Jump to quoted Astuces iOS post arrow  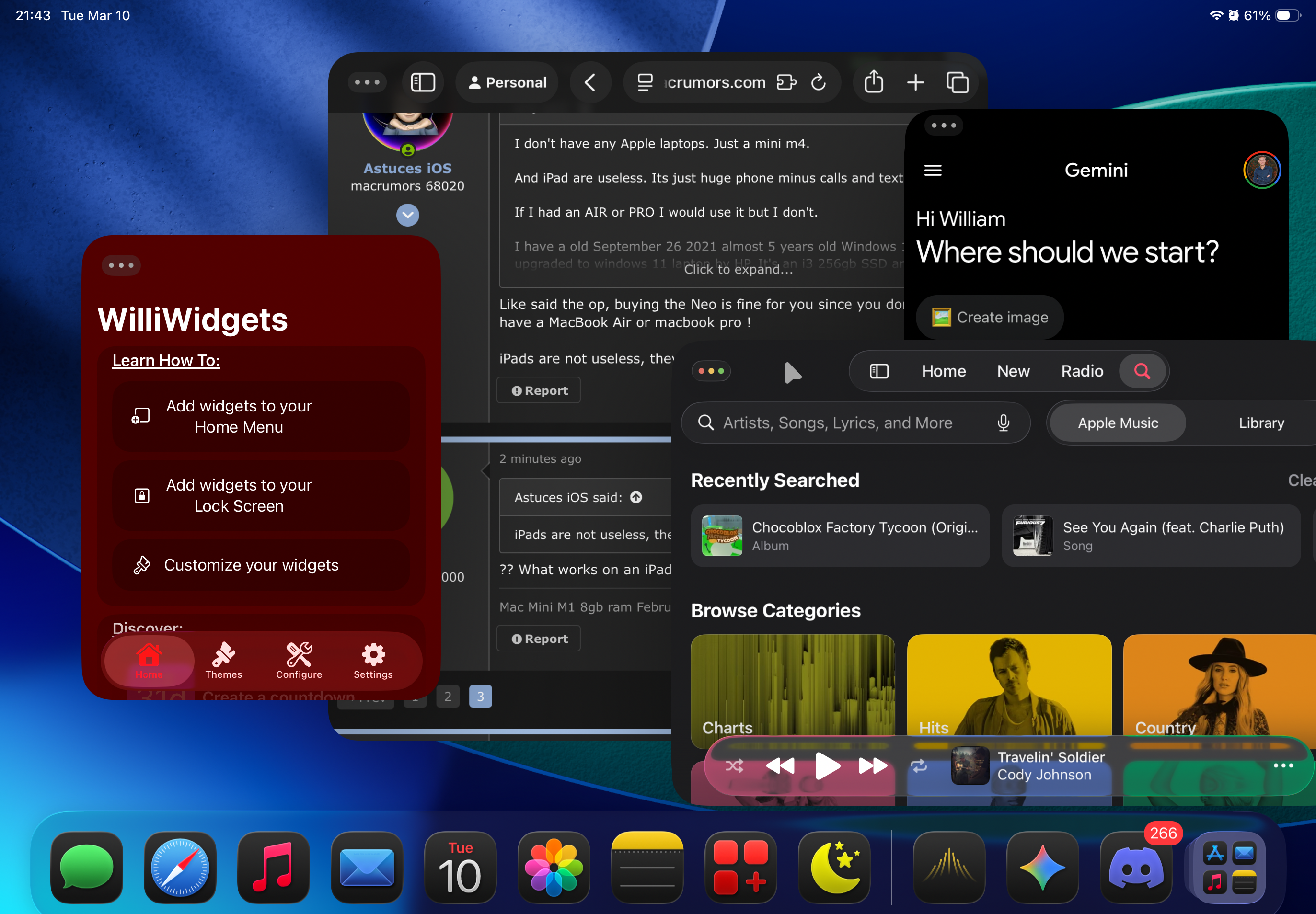click(x=636, y=497)
